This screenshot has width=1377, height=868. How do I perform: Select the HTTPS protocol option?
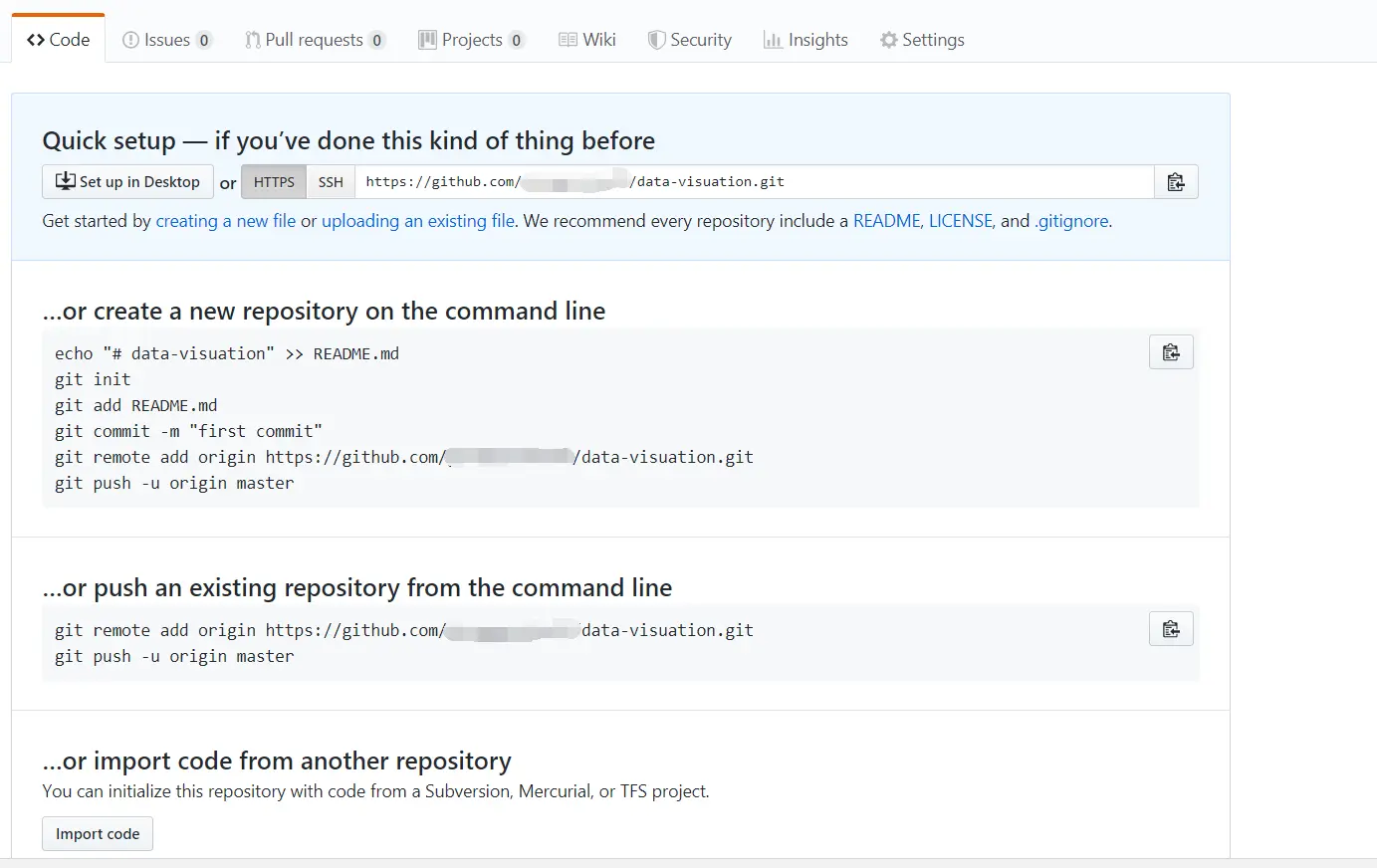coord(274,182)
